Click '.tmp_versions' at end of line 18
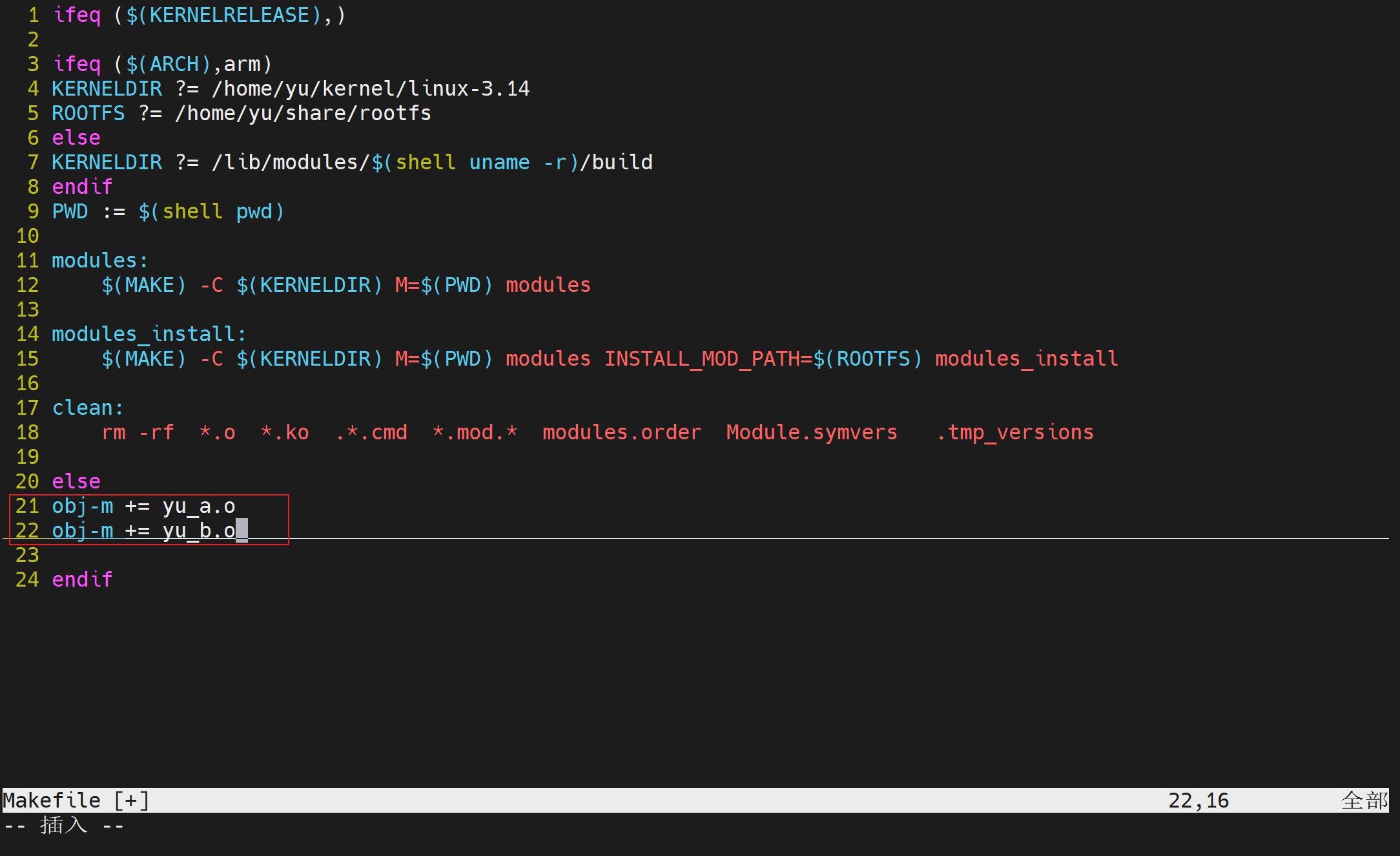Image resolution: width=1400 pixels, height=856 pixels. click(1014, 432)
